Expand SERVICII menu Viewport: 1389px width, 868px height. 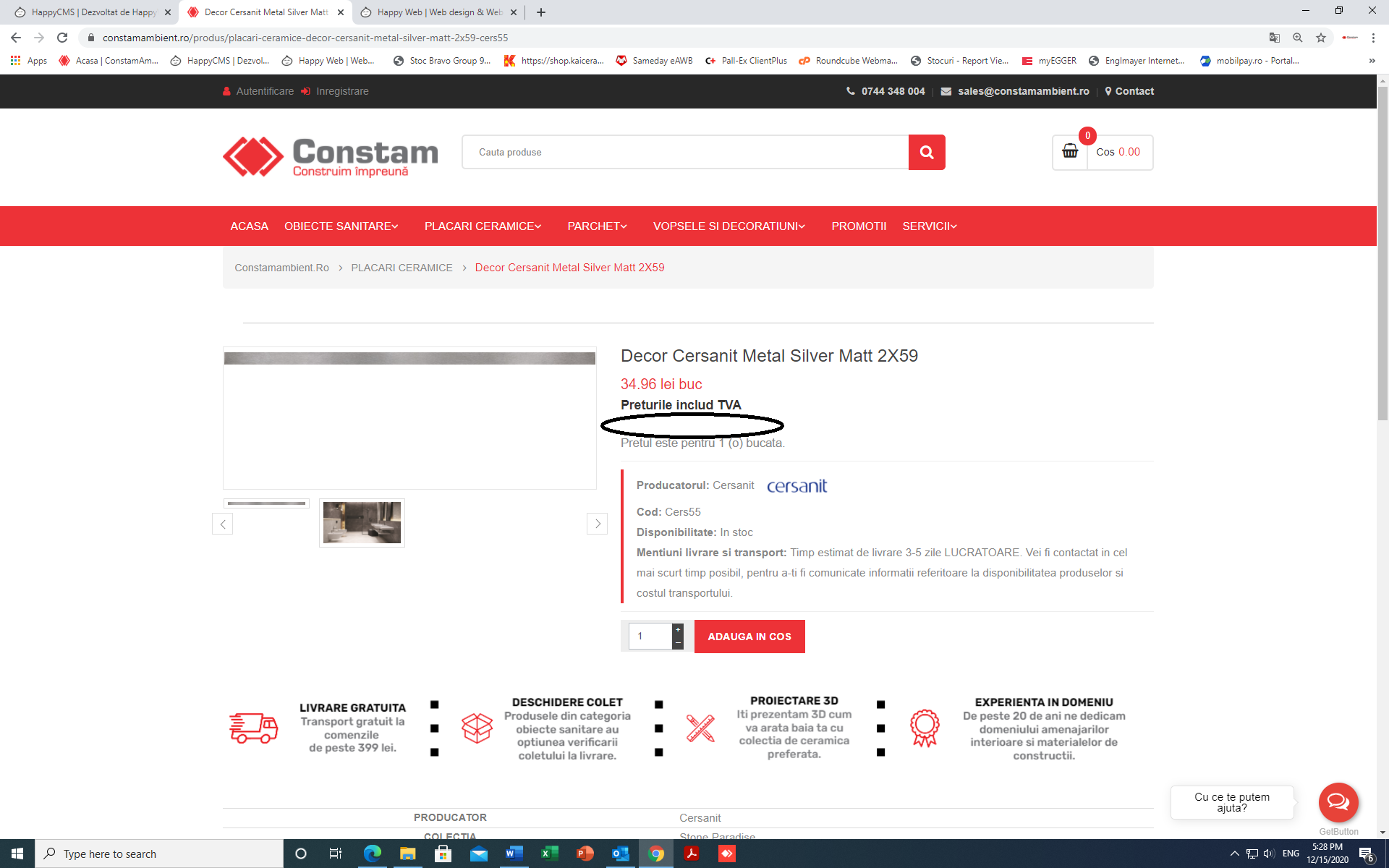[930, 226]
